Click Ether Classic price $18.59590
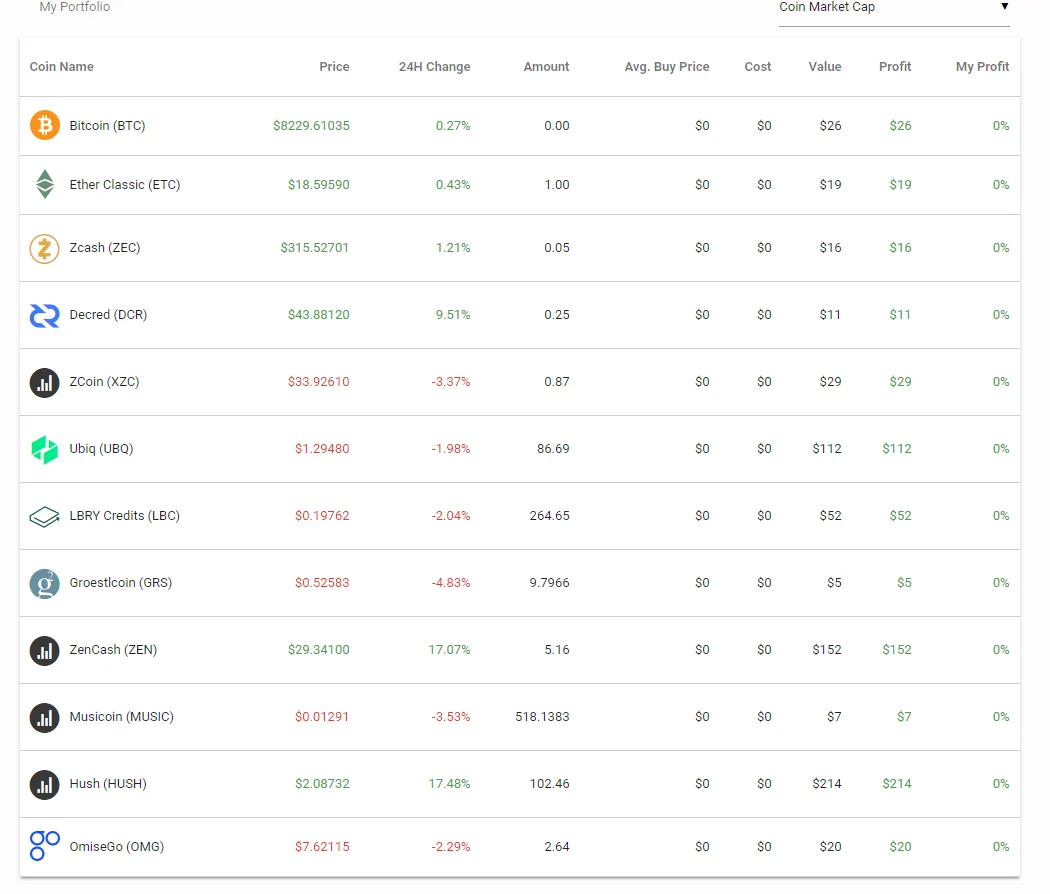 (319, 184)
